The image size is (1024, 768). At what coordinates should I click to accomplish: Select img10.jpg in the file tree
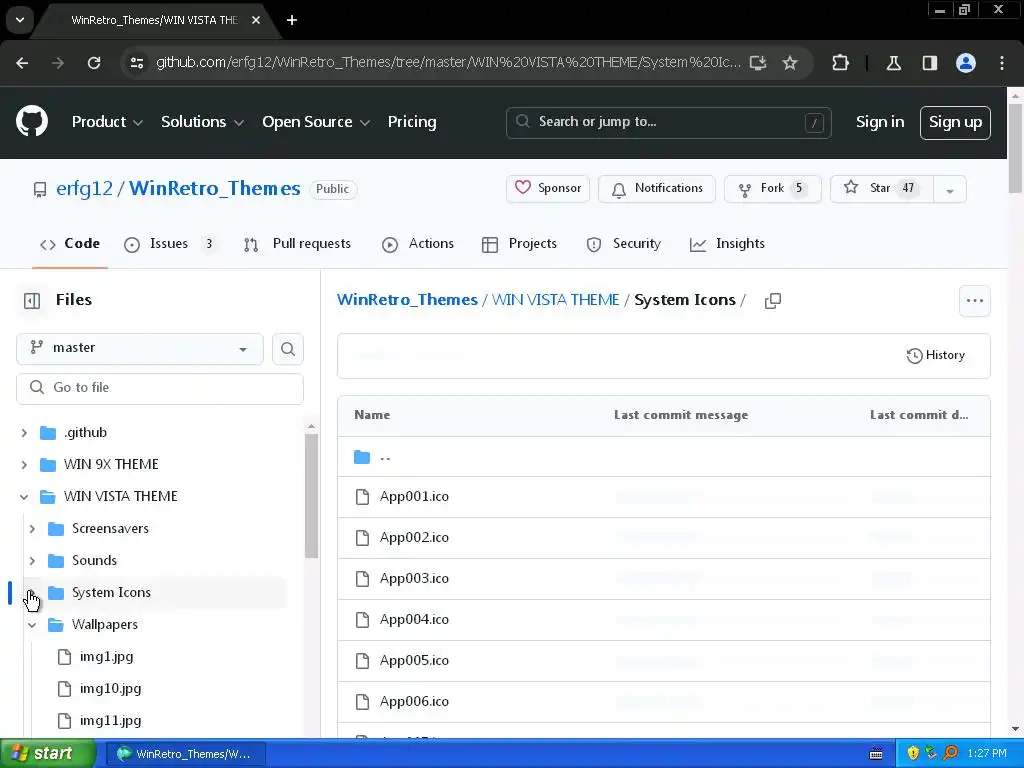110,688
